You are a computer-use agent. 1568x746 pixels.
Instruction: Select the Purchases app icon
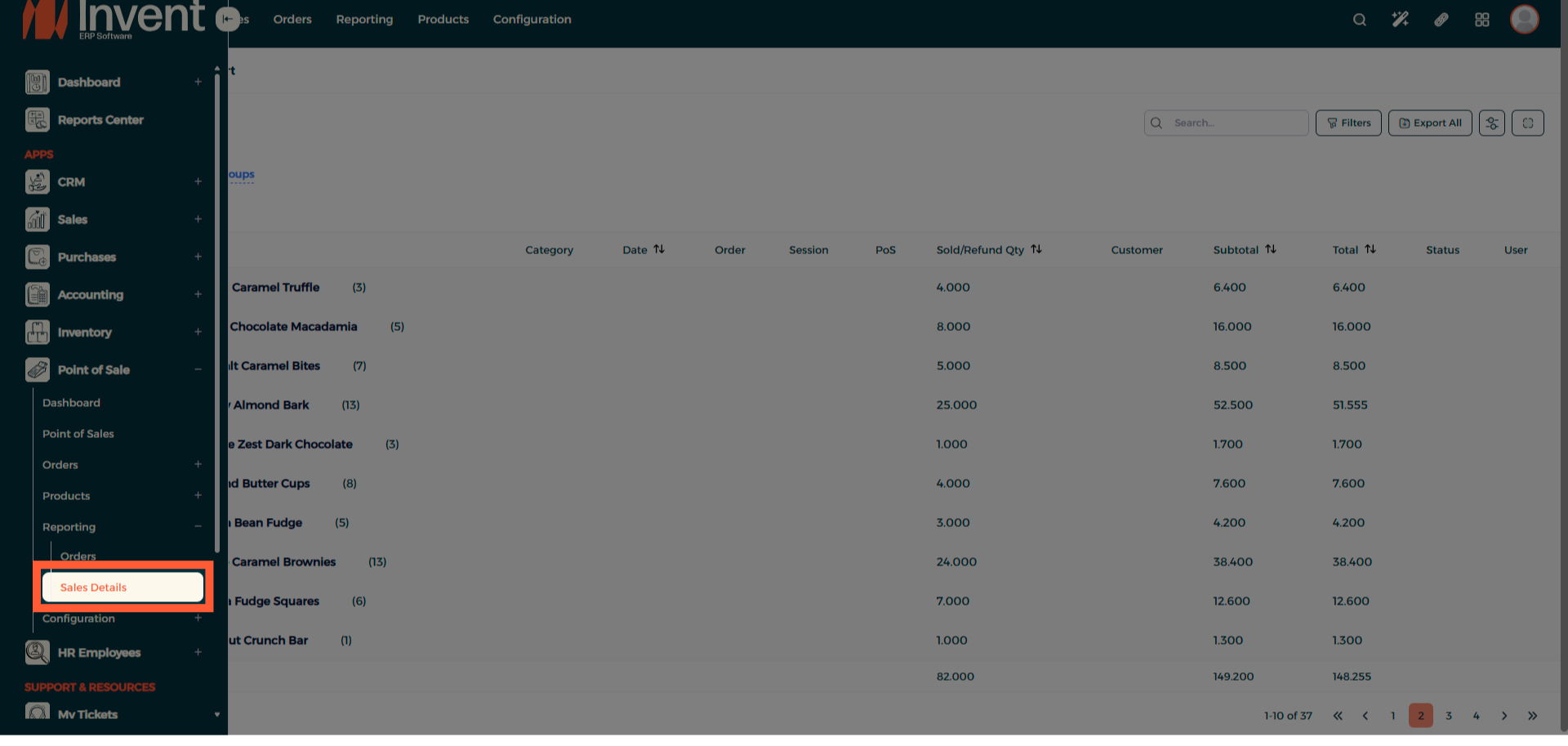tap(37, 257)
